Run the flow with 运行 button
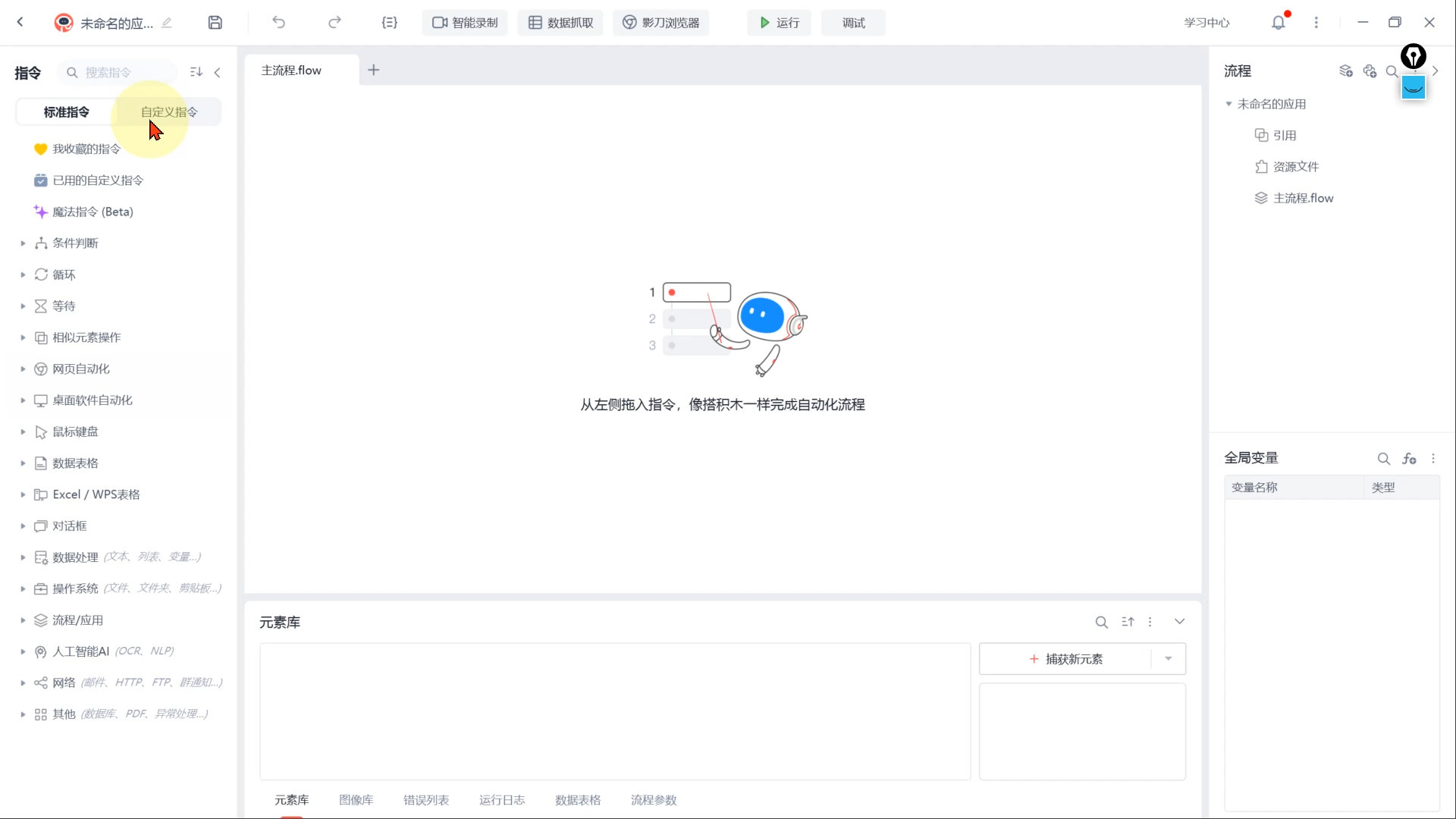Viewport: 1456px width, 819px height. (779, 22)
